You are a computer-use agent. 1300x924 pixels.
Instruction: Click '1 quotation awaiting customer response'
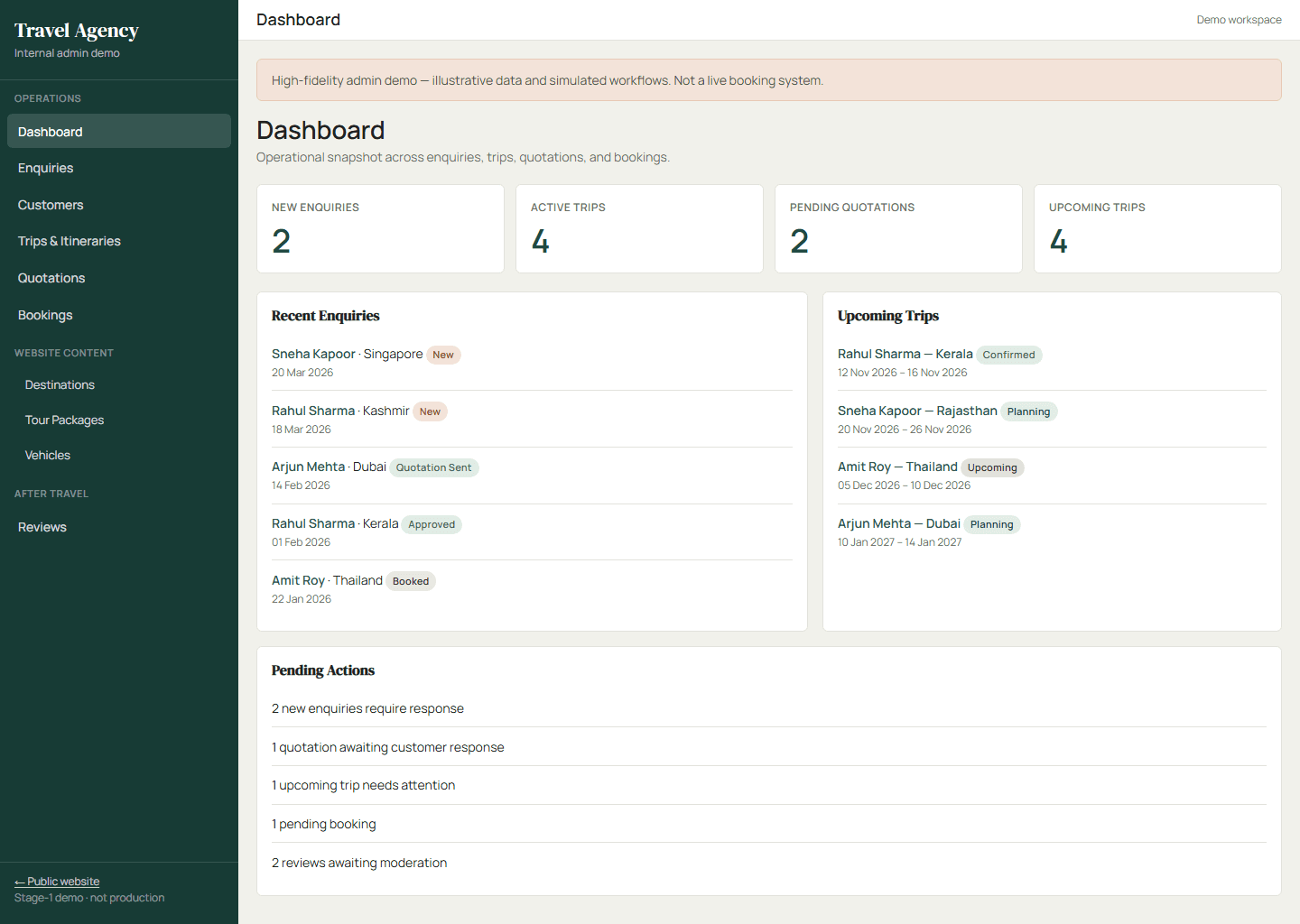tap(388, 747)
